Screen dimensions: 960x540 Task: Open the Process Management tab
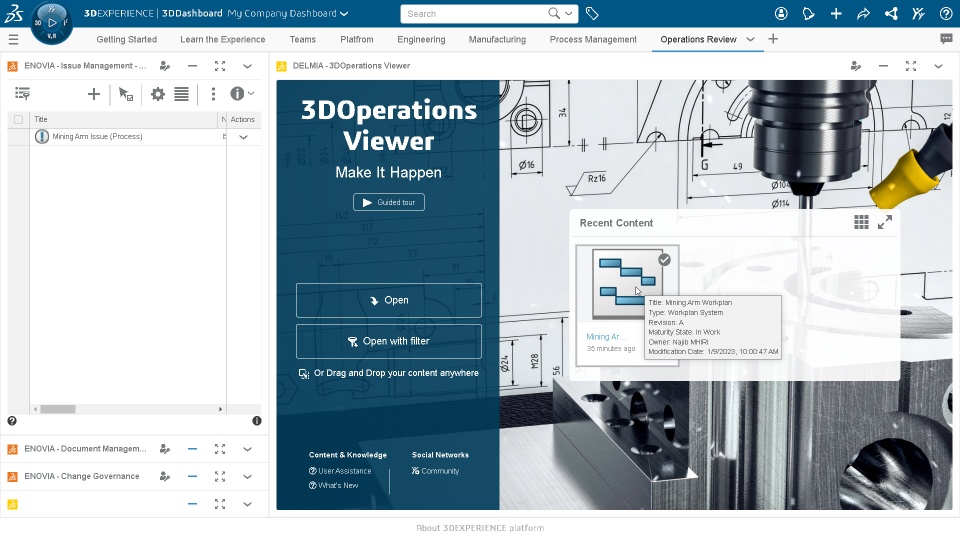tap(593, 39)
